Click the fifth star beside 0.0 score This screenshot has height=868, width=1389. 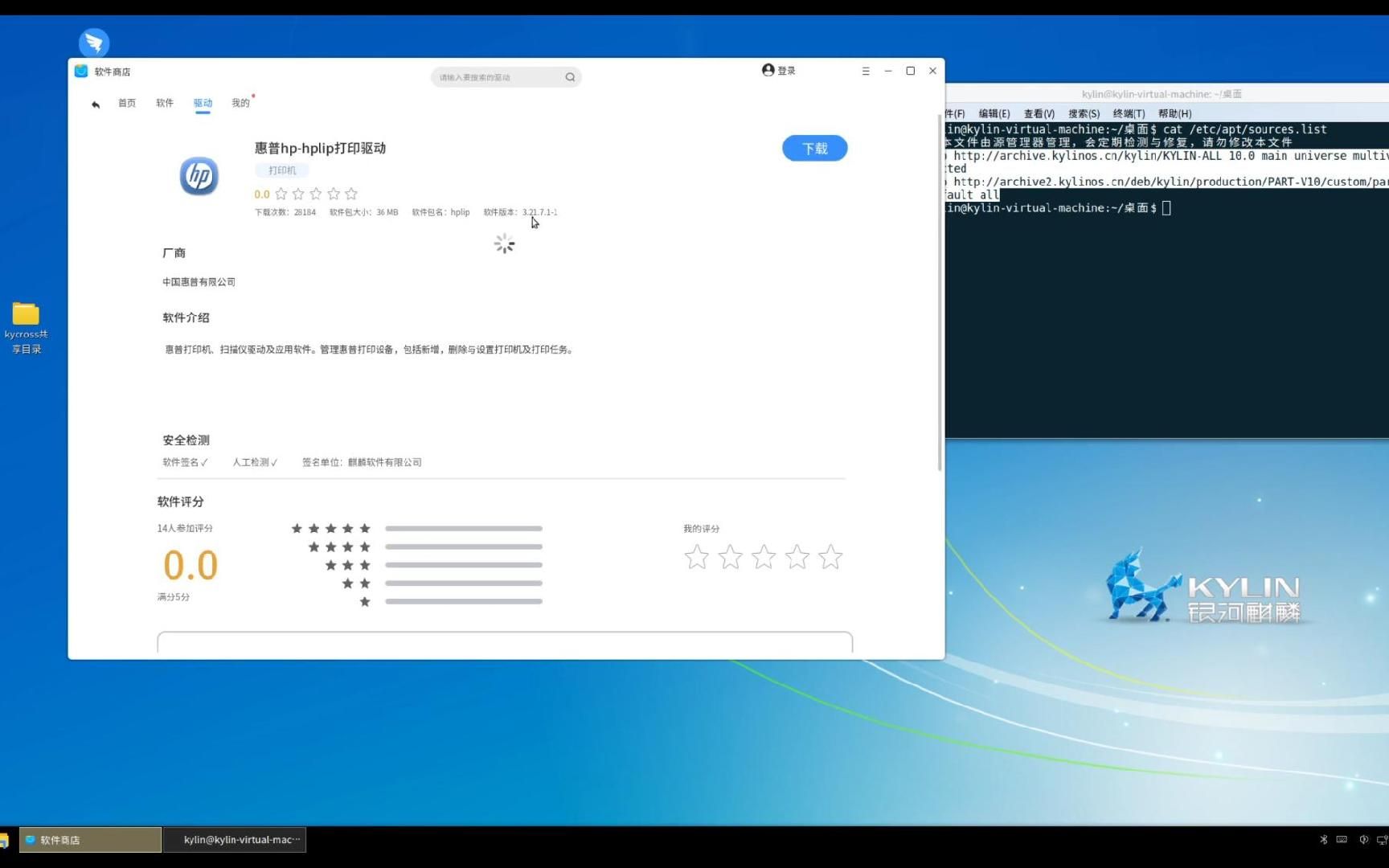351,194
